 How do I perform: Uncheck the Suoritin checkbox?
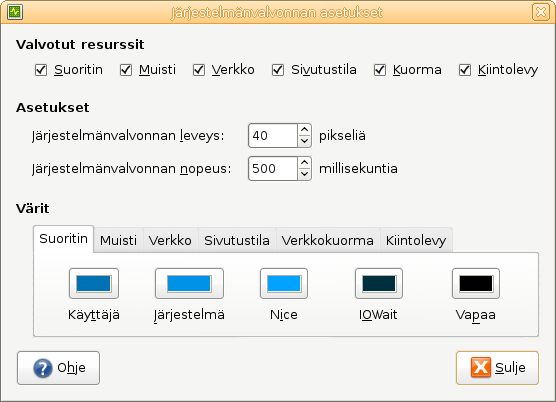[x=41, y=70]
